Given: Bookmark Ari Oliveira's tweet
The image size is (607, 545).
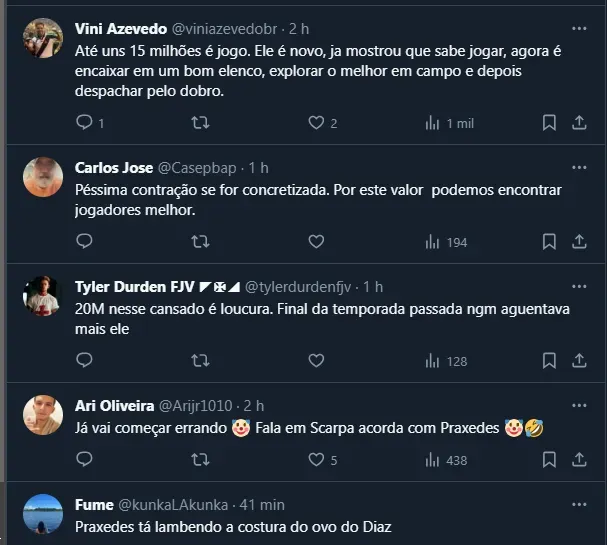Looking at the screenshot, I should click(x=549, y=460).
